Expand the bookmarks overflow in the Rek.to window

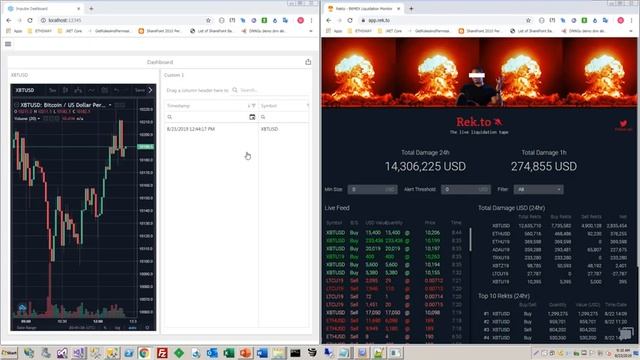631,31
